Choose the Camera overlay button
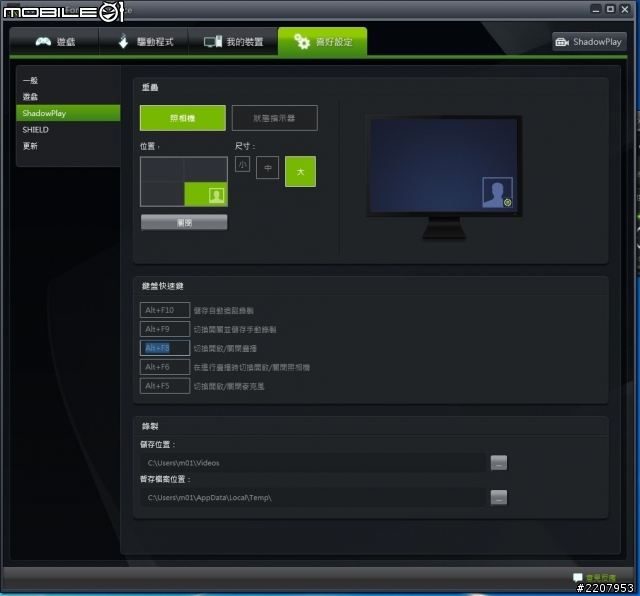The width and height of the screenshot is (640, 596). click(x=182, y=118)
